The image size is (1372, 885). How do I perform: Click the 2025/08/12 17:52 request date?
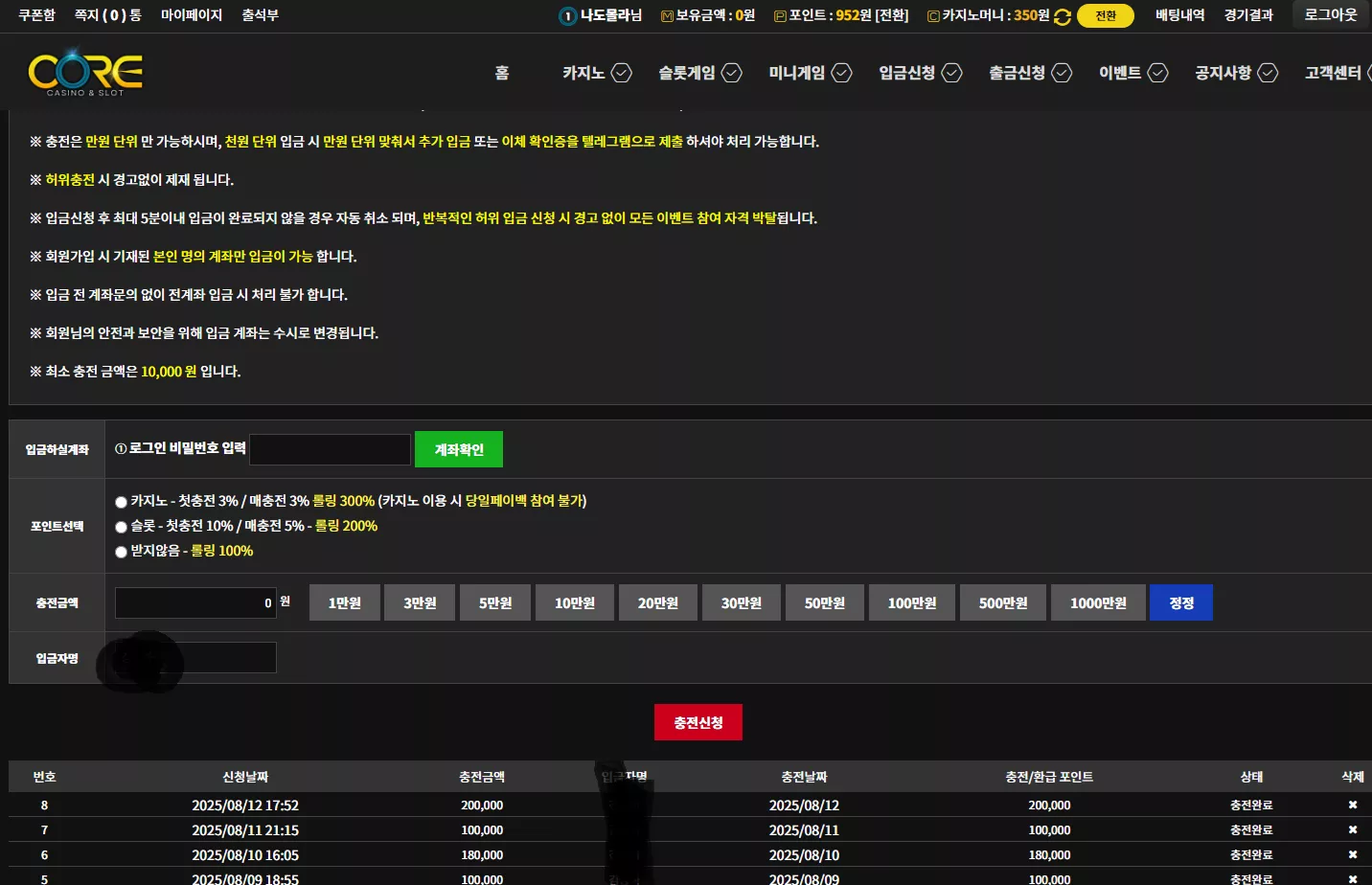(x=245, y=806)
